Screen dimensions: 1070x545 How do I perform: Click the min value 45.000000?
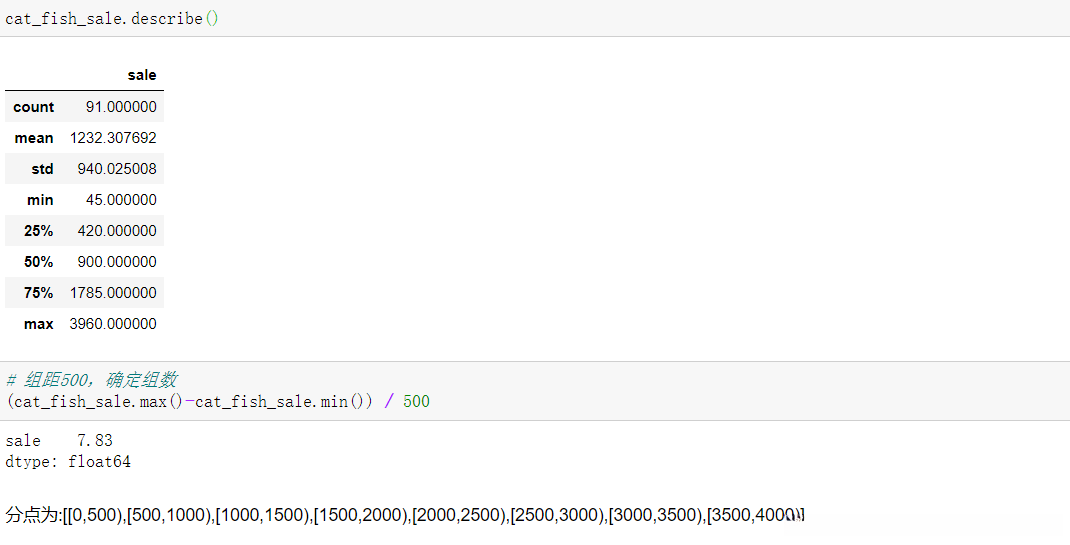[120, 200]
